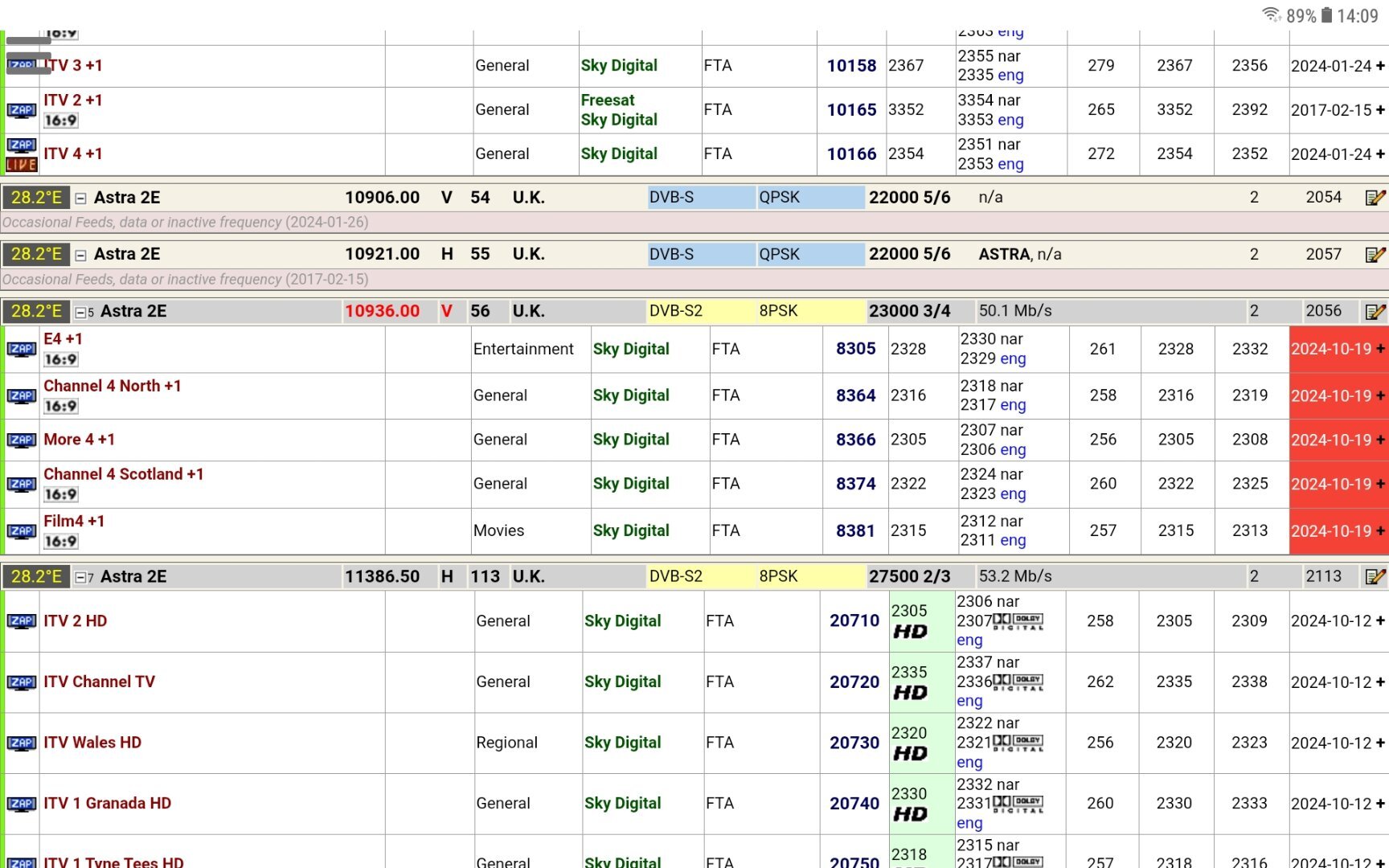Click the eng audio language for ITV 2 HD
Screen dimensions: 1389x868
969,641
